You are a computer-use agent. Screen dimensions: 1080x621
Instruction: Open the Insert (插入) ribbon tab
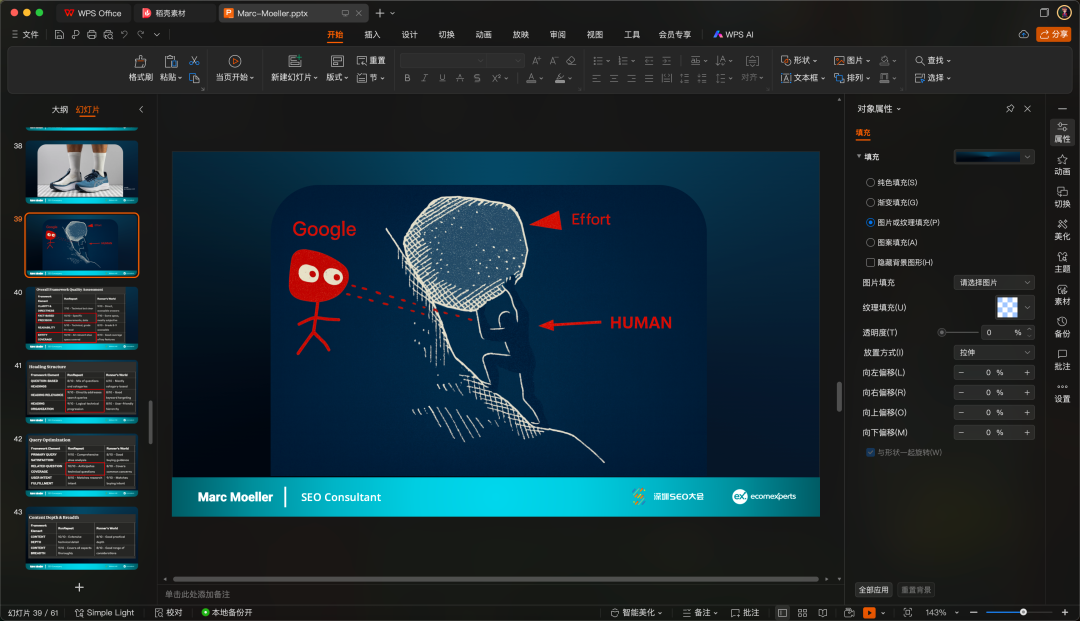pos(372,34)
